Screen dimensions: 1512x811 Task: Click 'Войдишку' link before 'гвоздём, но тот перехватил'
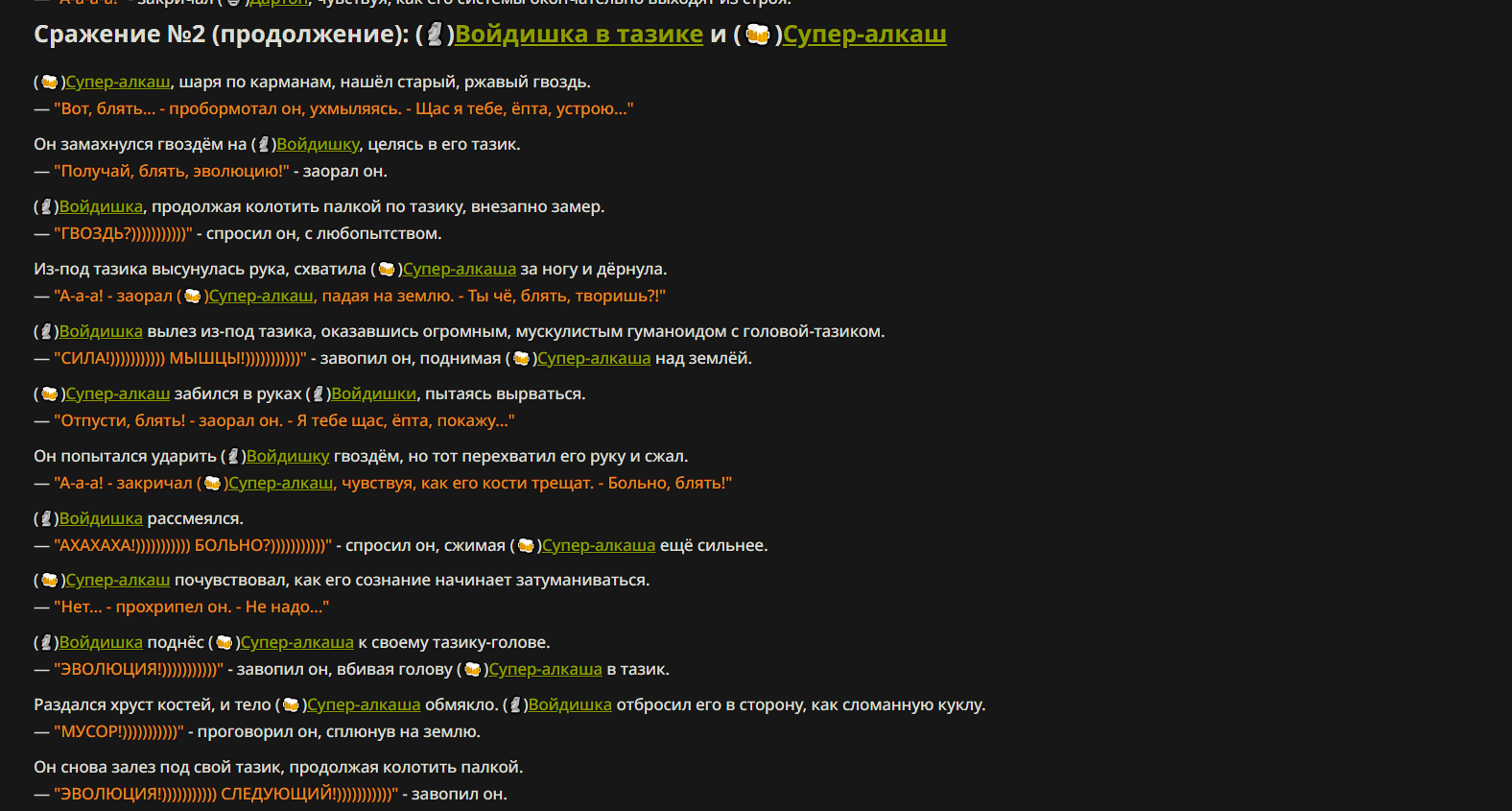[288, 457]
